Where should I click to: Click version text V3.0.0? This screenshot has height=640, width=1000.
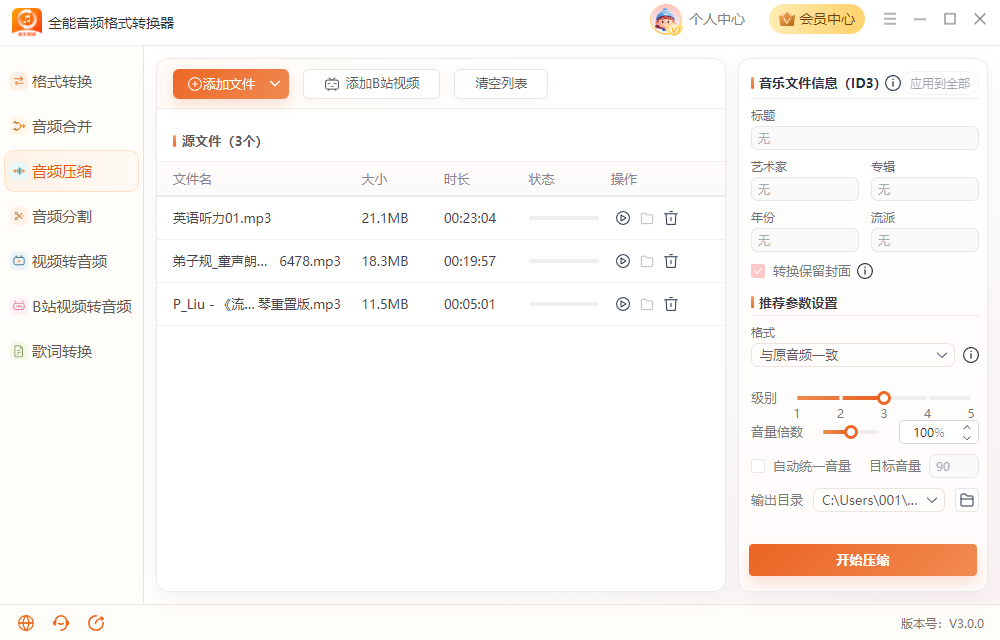tap(966, 623)
